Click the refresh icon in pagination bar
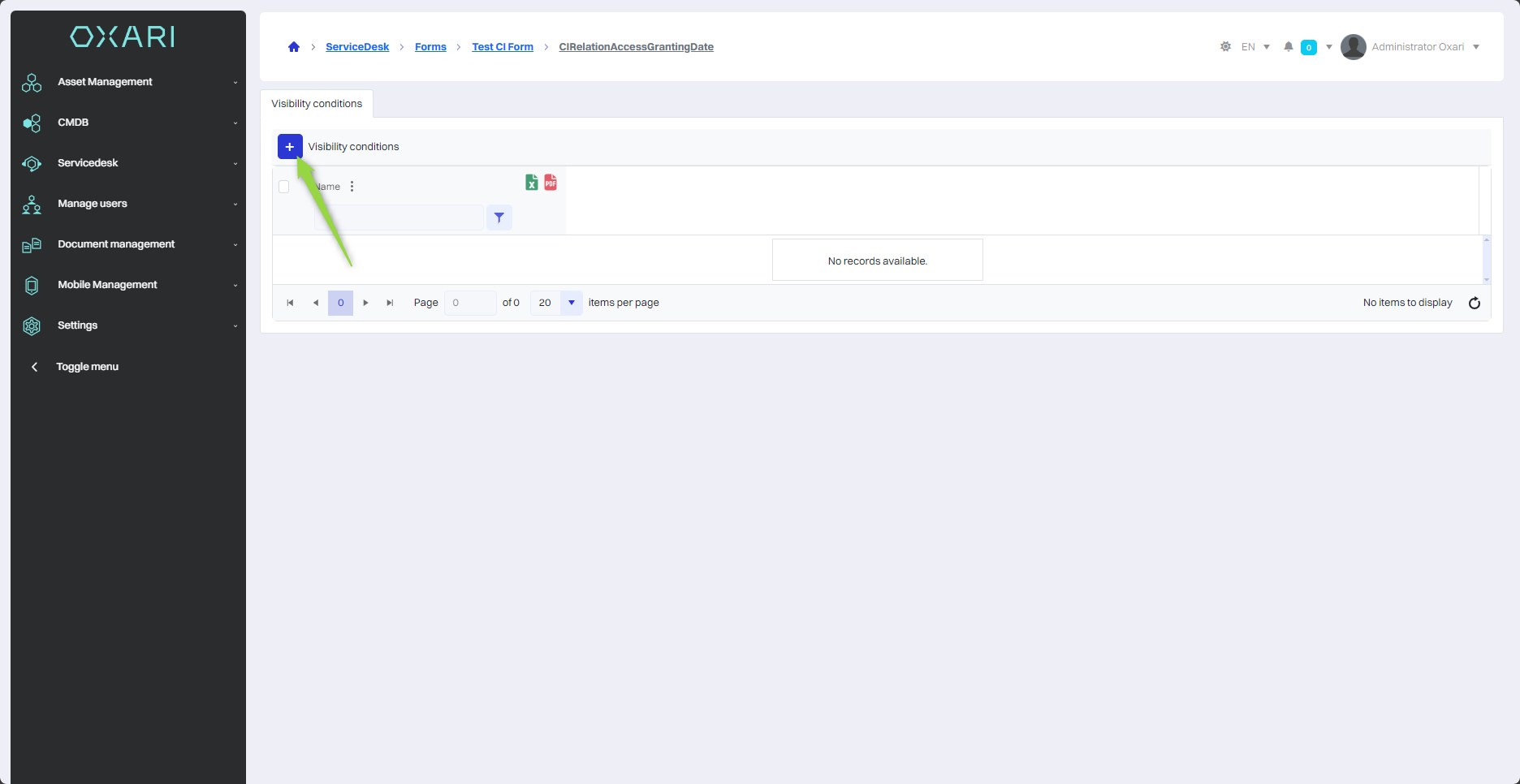This screenshot has height=784, width=1520. 1475,303
